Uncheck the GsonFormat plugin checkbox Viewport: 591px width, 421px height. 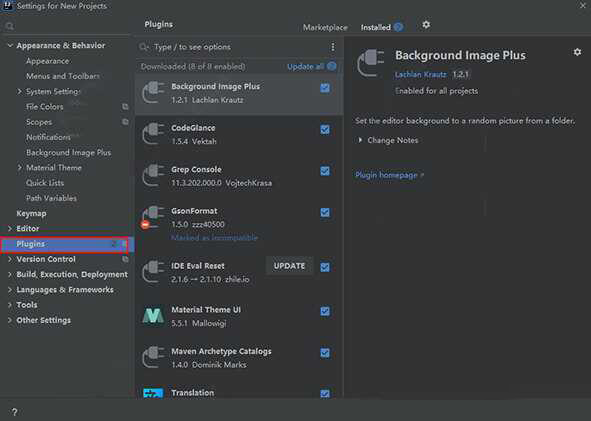(325, 213)
